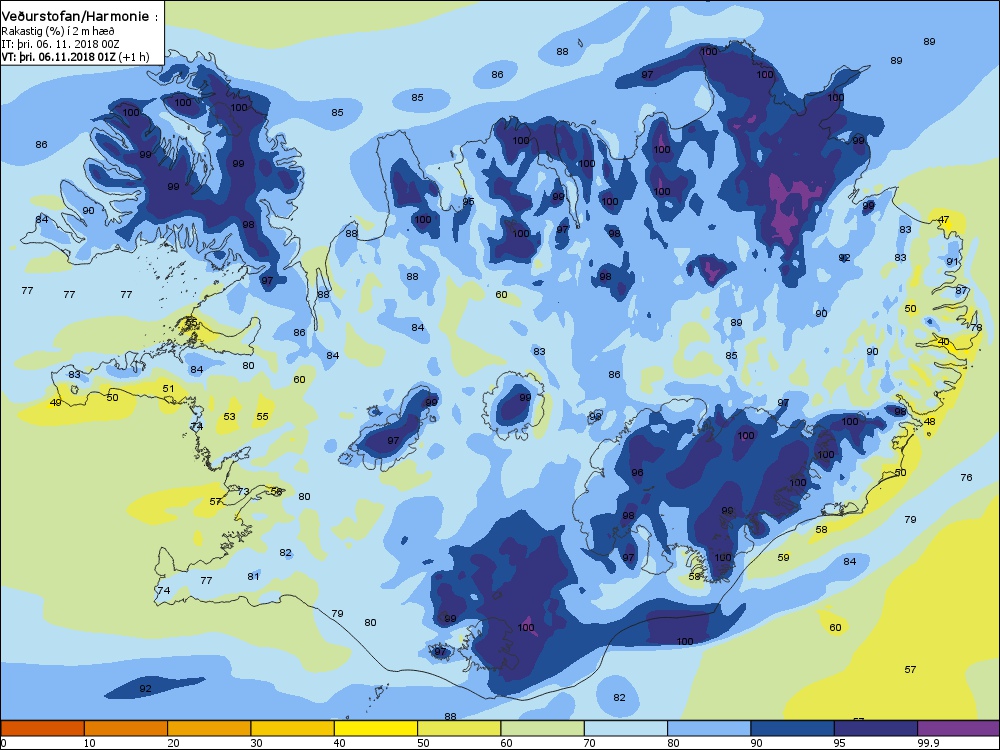Click the legend tick label 99.9
The height and width of the screenshot is (750, 1000).
926,743
